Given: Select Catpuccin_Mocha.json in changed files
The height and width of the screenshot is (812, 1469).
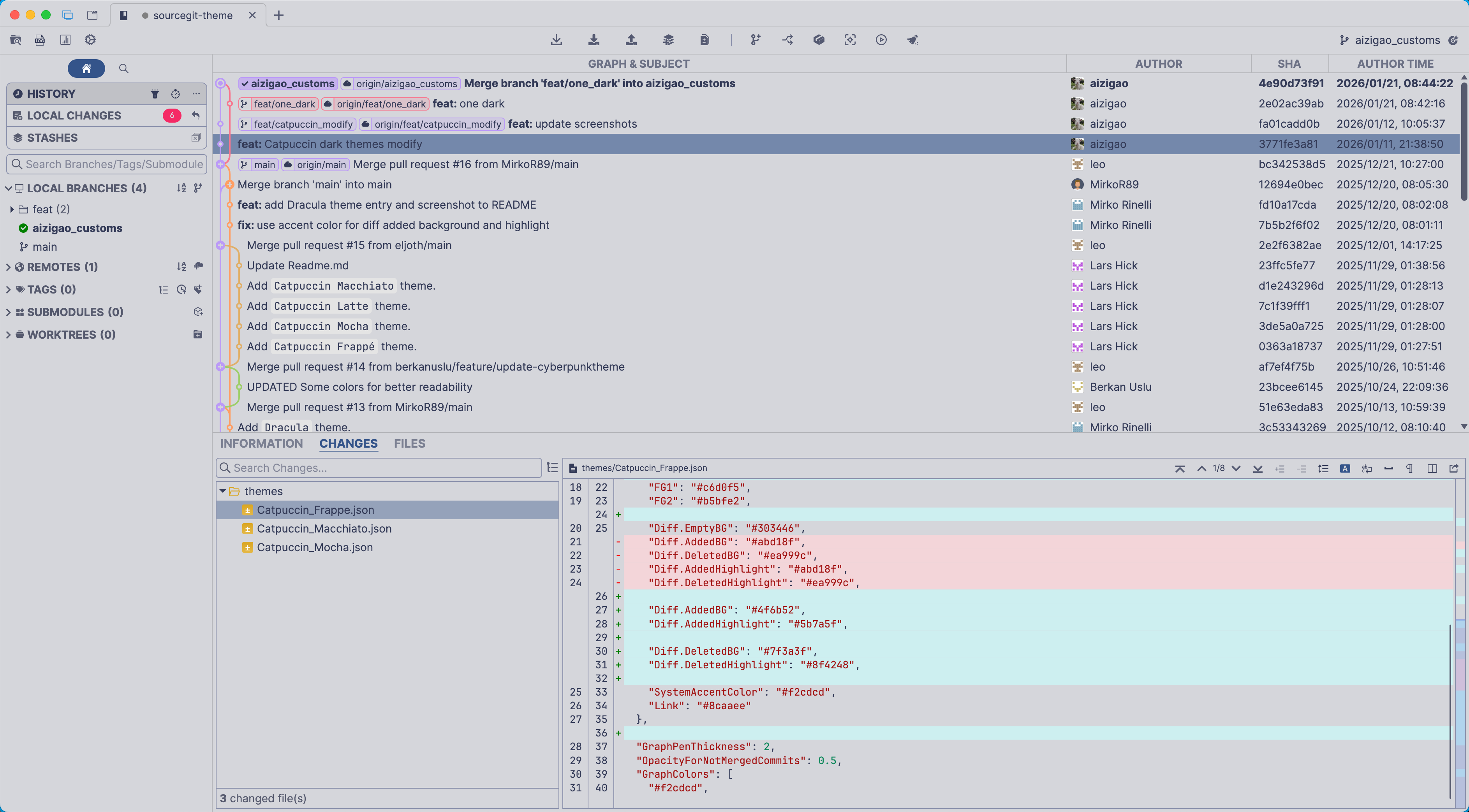Looking at the screenshot, I should click(315, 547).
